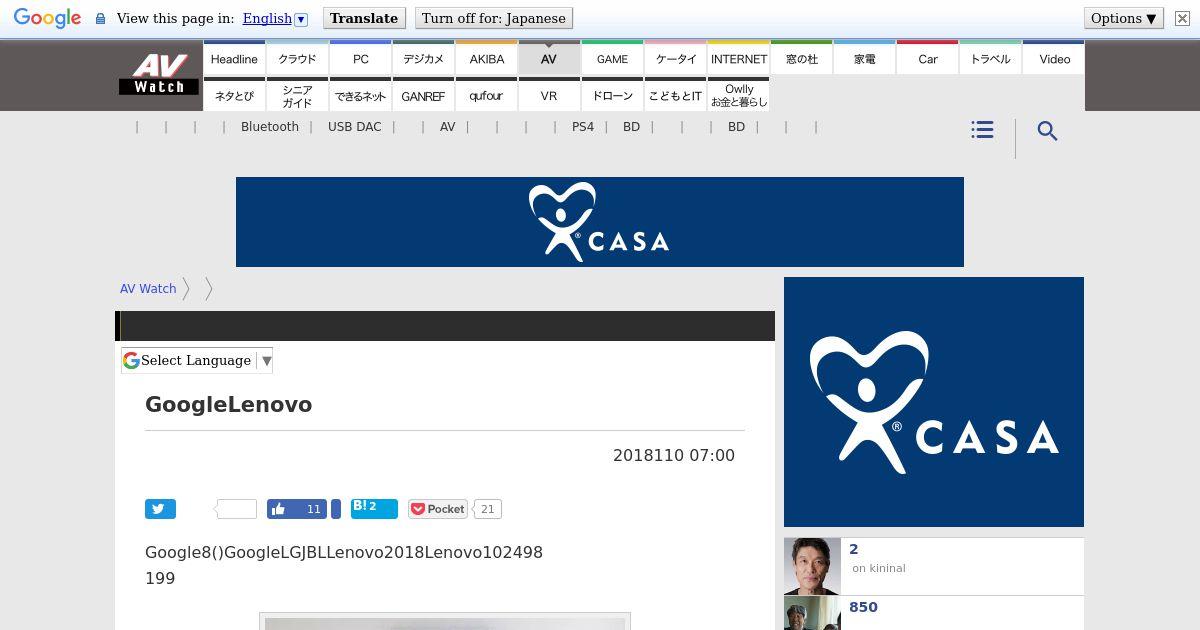Click the Google logo in translate bar
1200x630 pixels.
tap(47, 19)
